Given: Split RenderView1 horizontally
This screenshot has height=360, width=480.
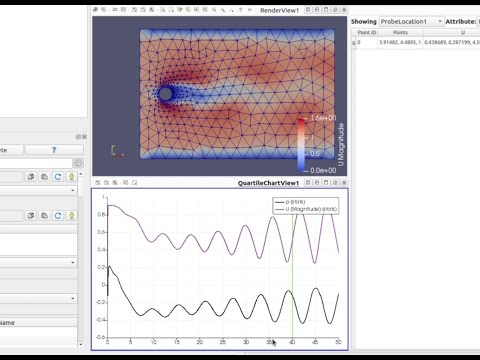Looking at the screenshot, I should (x=308, y=10).
